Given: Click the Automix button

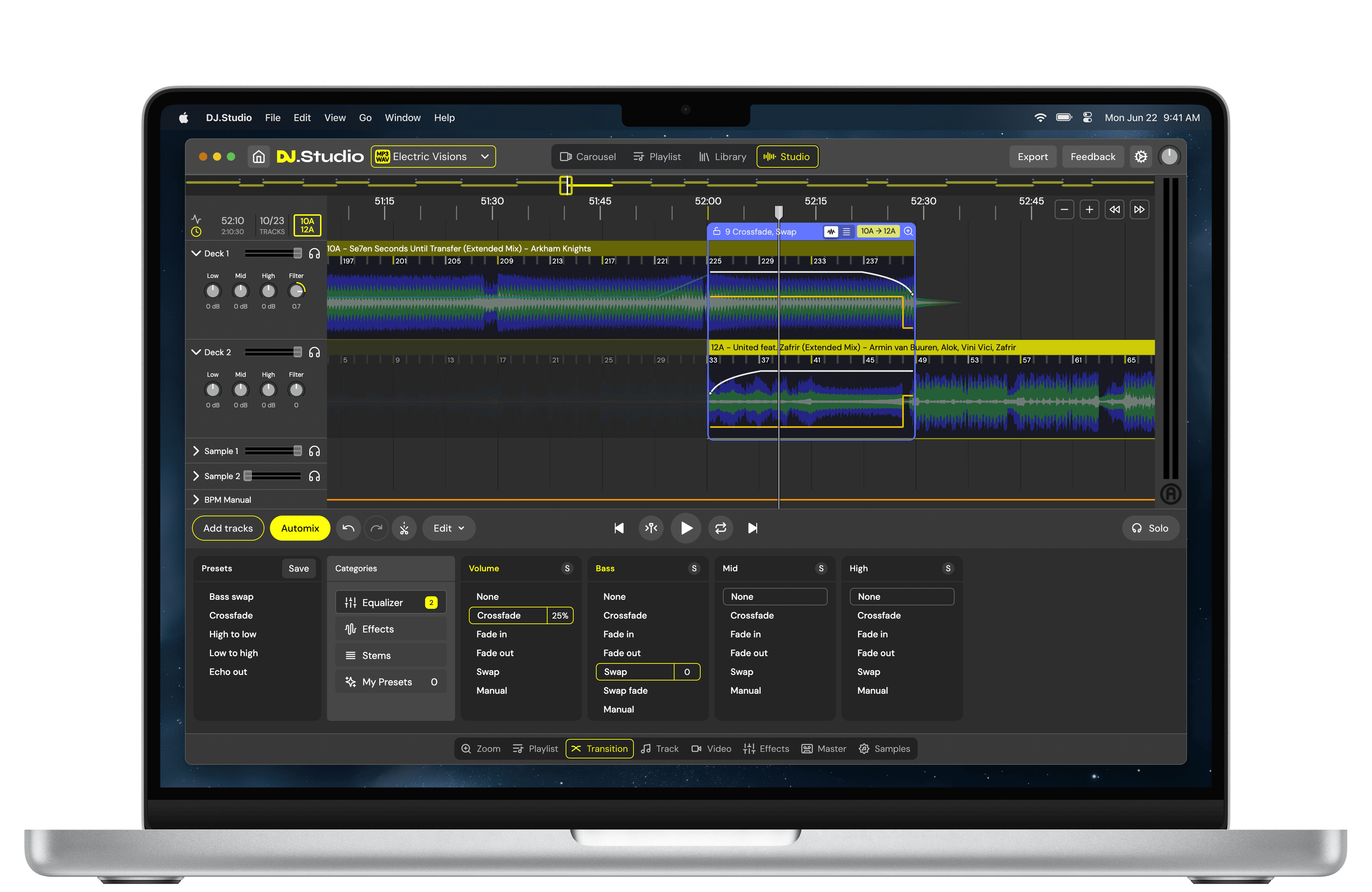Looking at the screenshot, I should 300,528.
